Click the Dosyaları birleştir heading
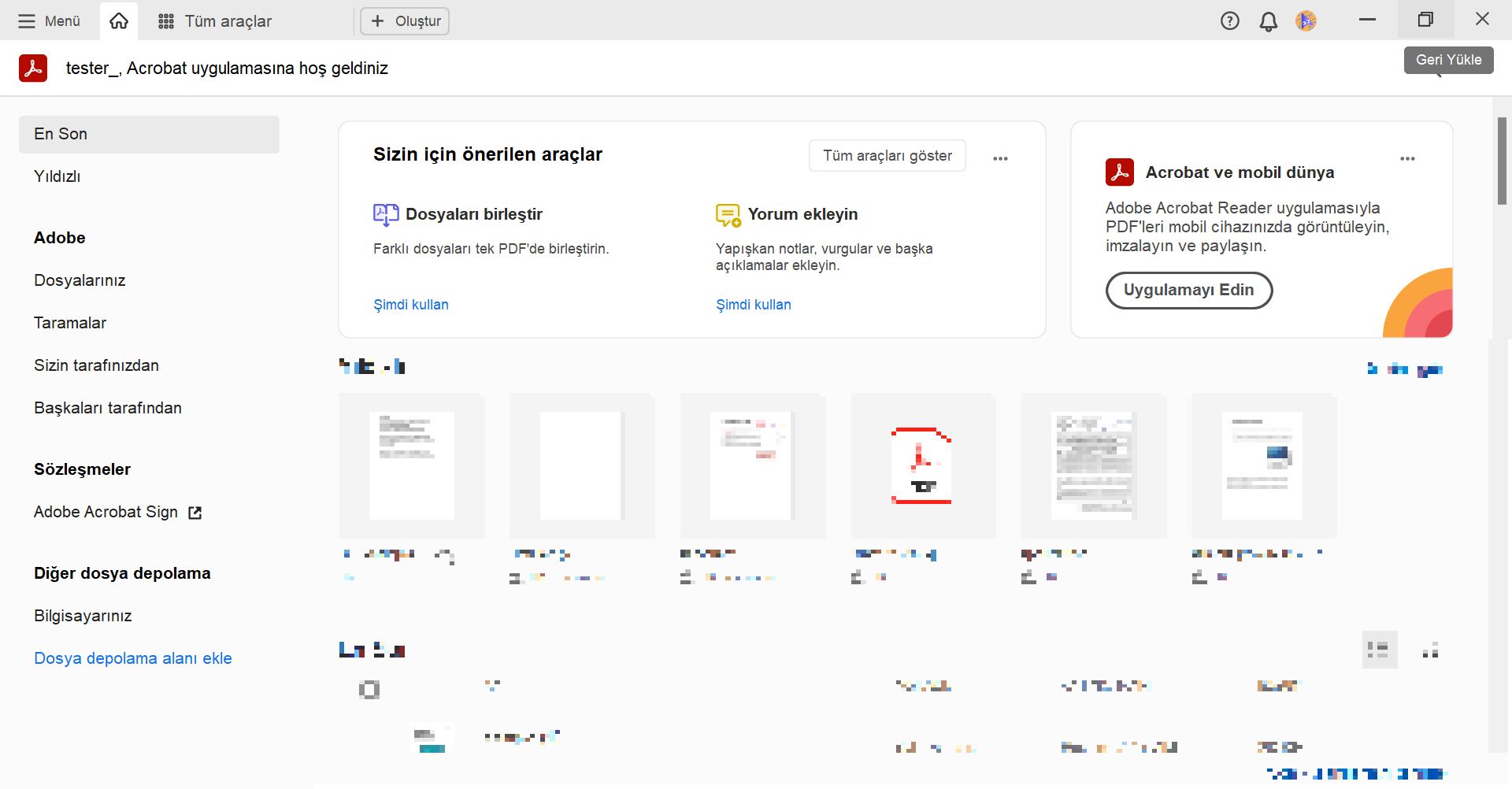 coord(474,214)
